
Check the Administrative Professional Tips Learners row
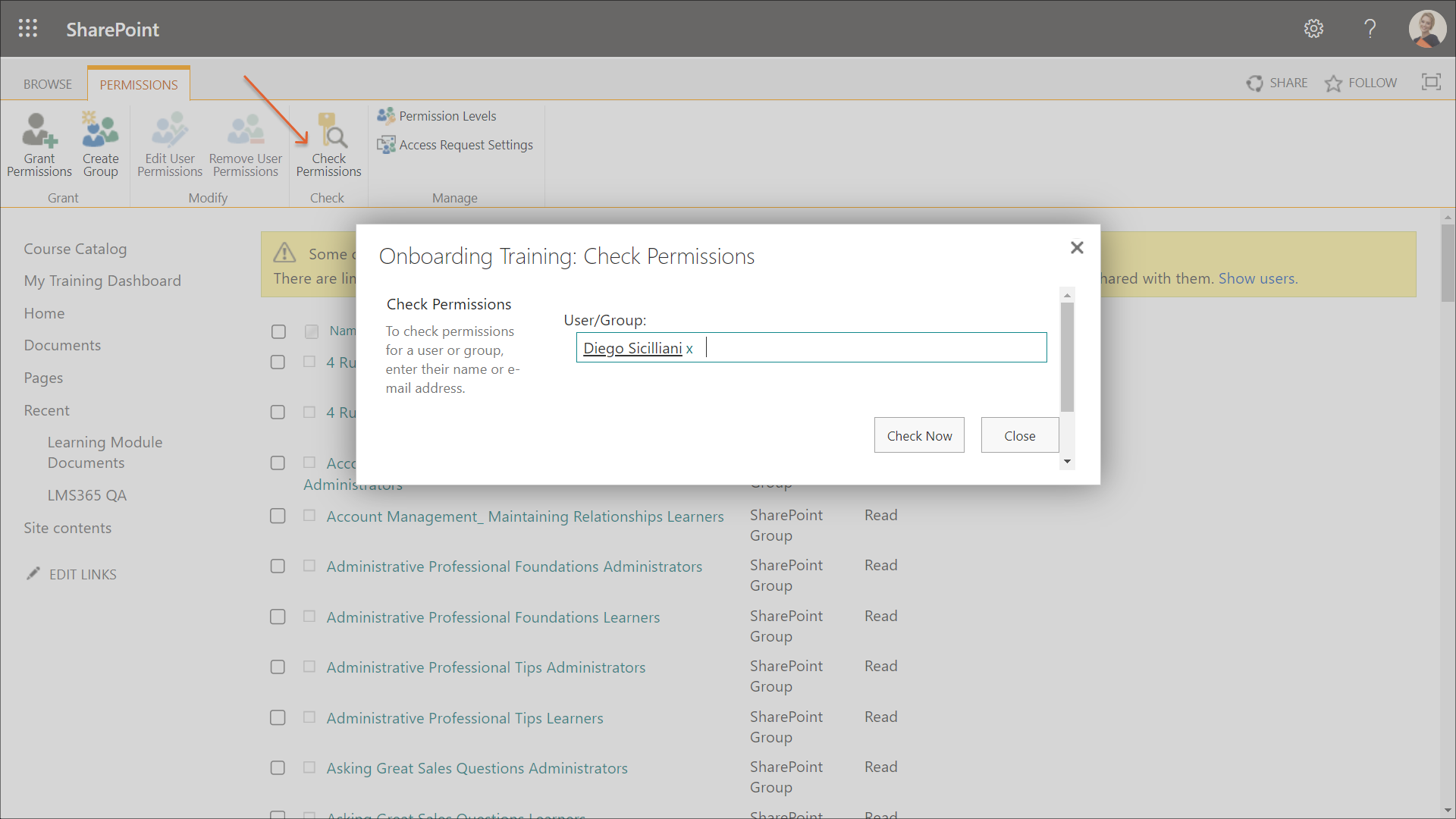coord(278,717)
